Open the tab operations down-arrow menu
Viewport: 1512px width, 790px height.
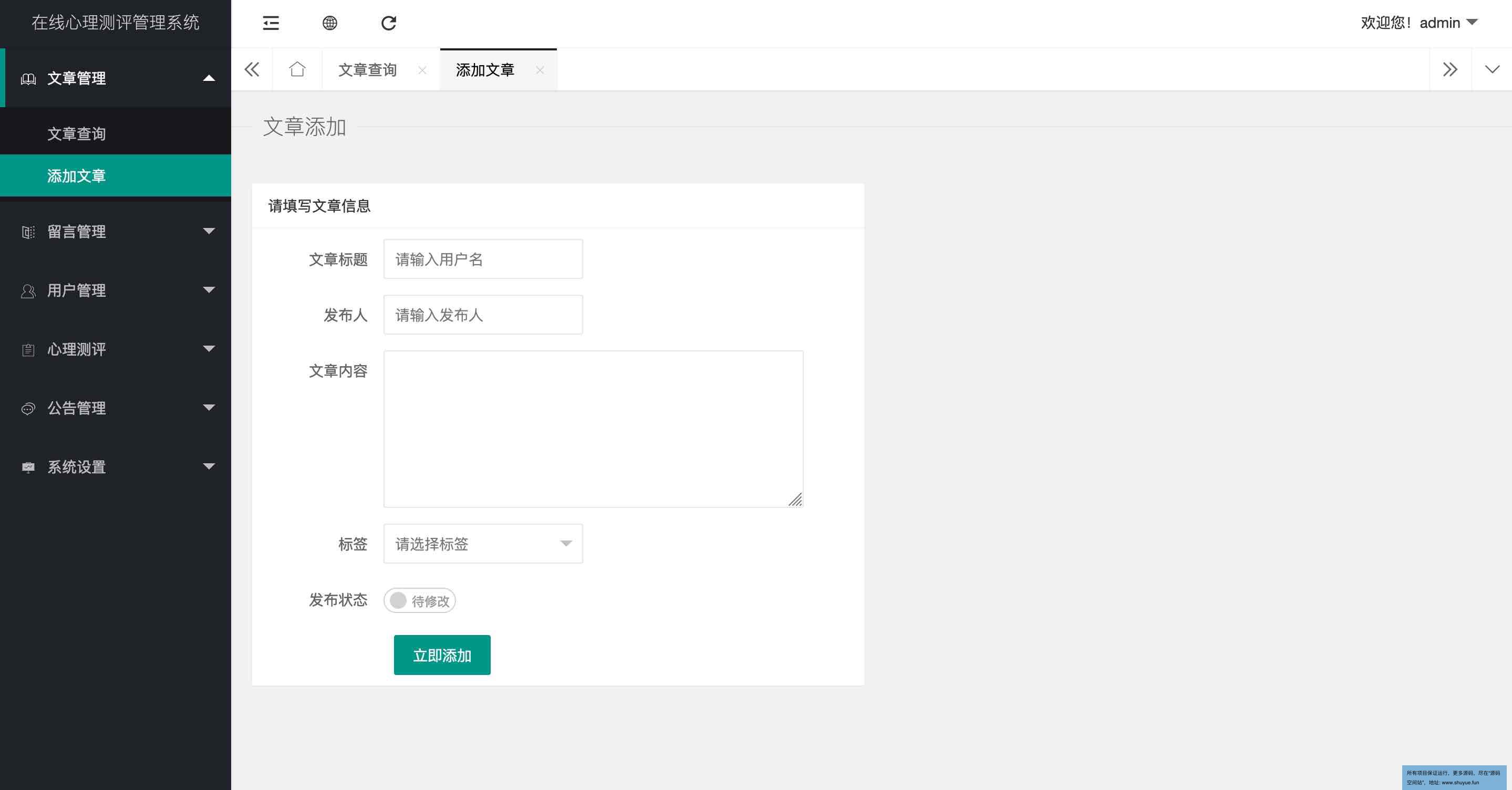1492,69
